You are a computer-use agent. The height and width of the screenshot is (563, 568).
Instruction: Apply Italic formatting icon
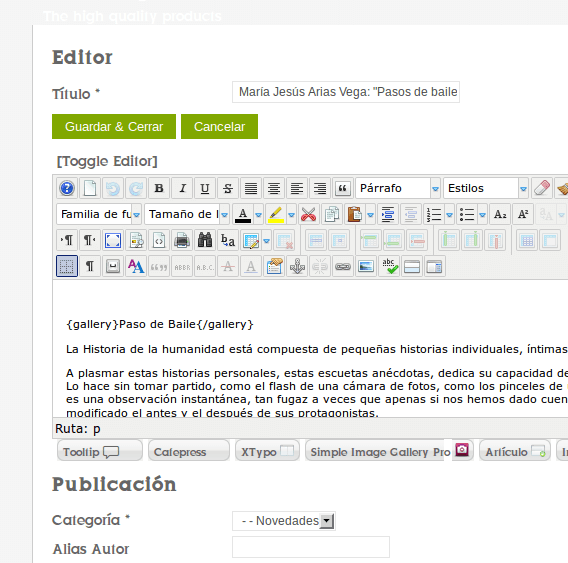(x=182, y=188)
